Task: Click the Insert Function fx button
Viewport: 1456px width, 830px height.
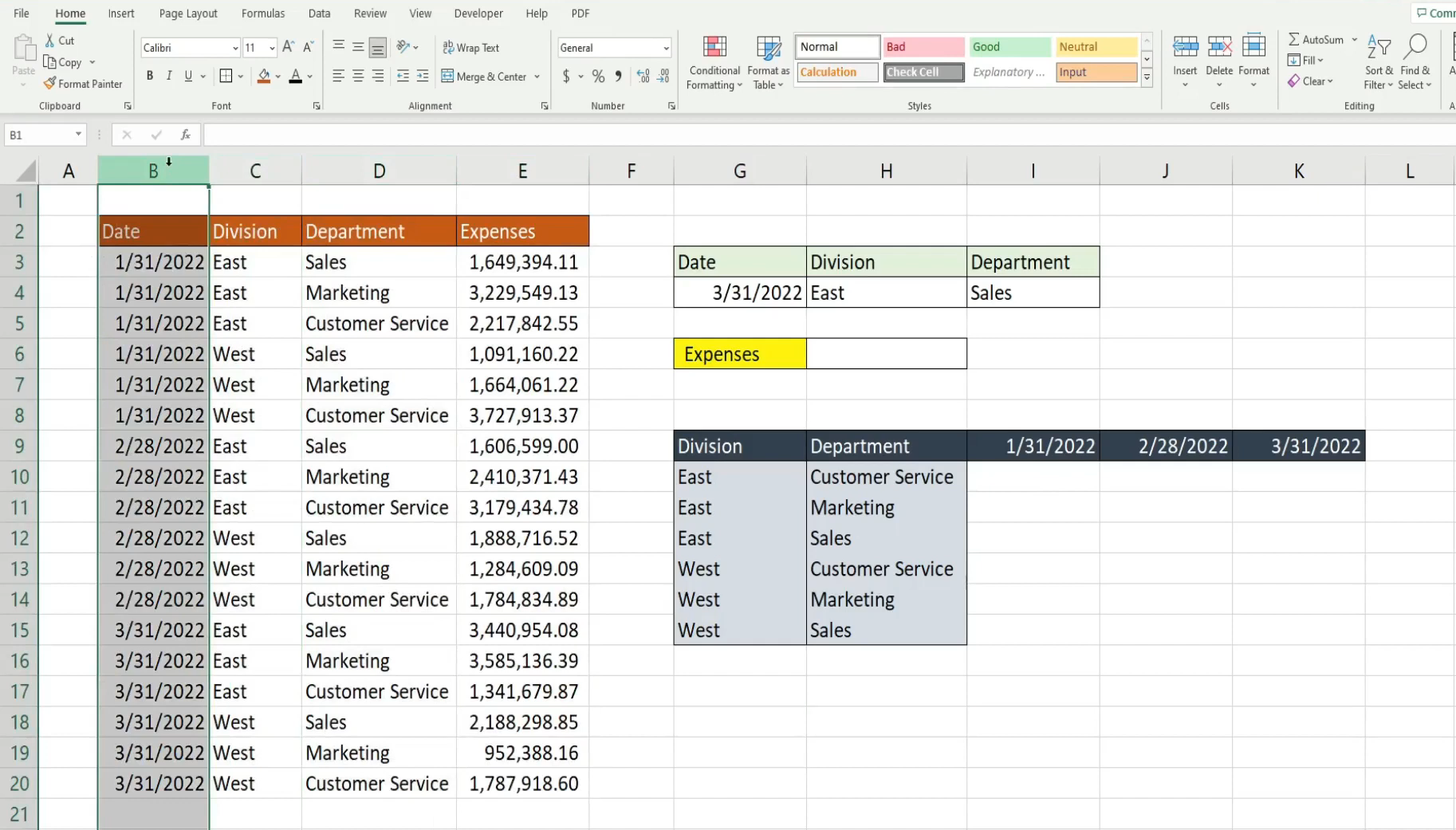Action: (x=185, y=135)
